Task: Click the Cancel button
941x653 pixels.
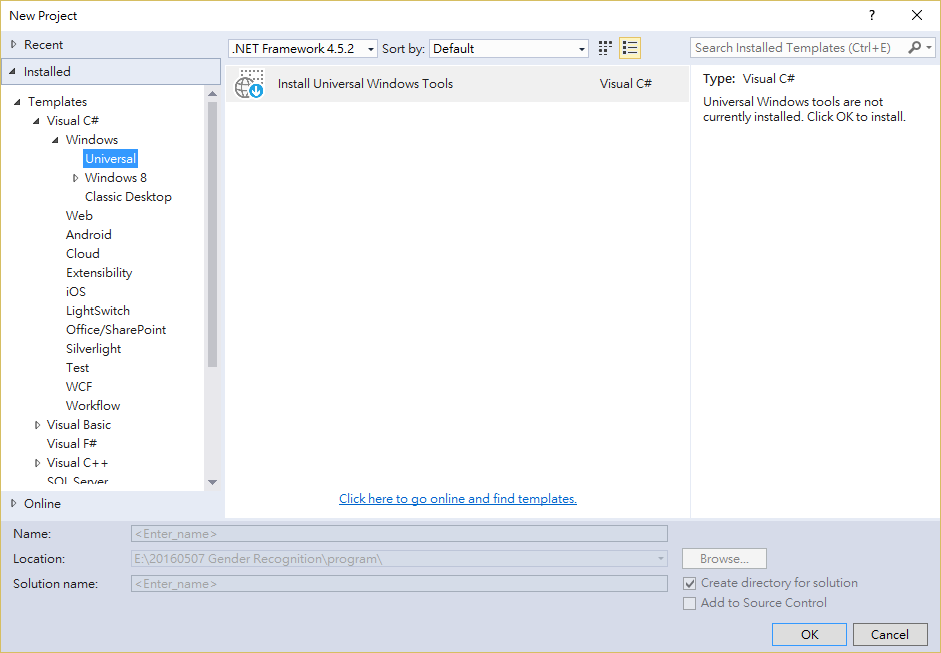Action: coord(890,634)
